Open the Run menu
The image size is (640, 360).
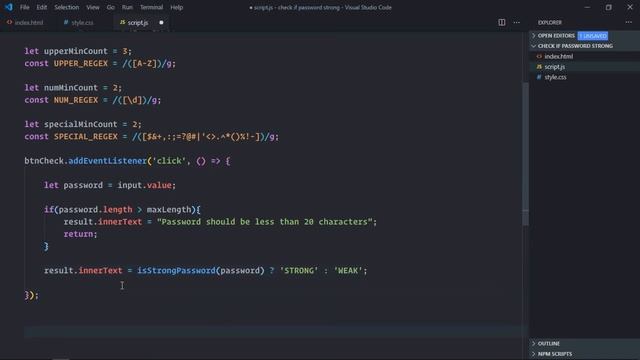click(x=127, y=7)
